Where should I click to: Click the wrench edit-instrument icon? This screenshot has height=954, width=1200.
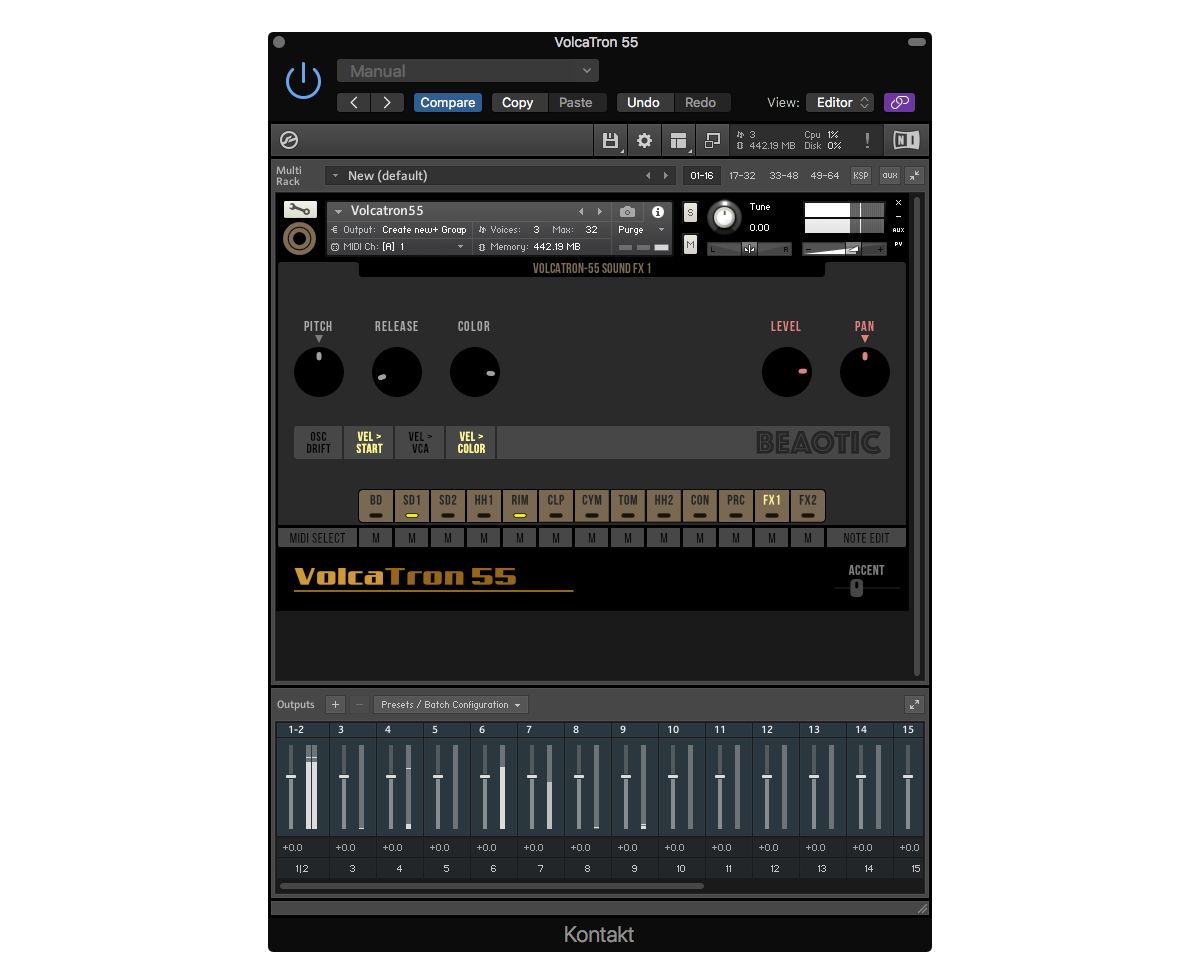300,210
